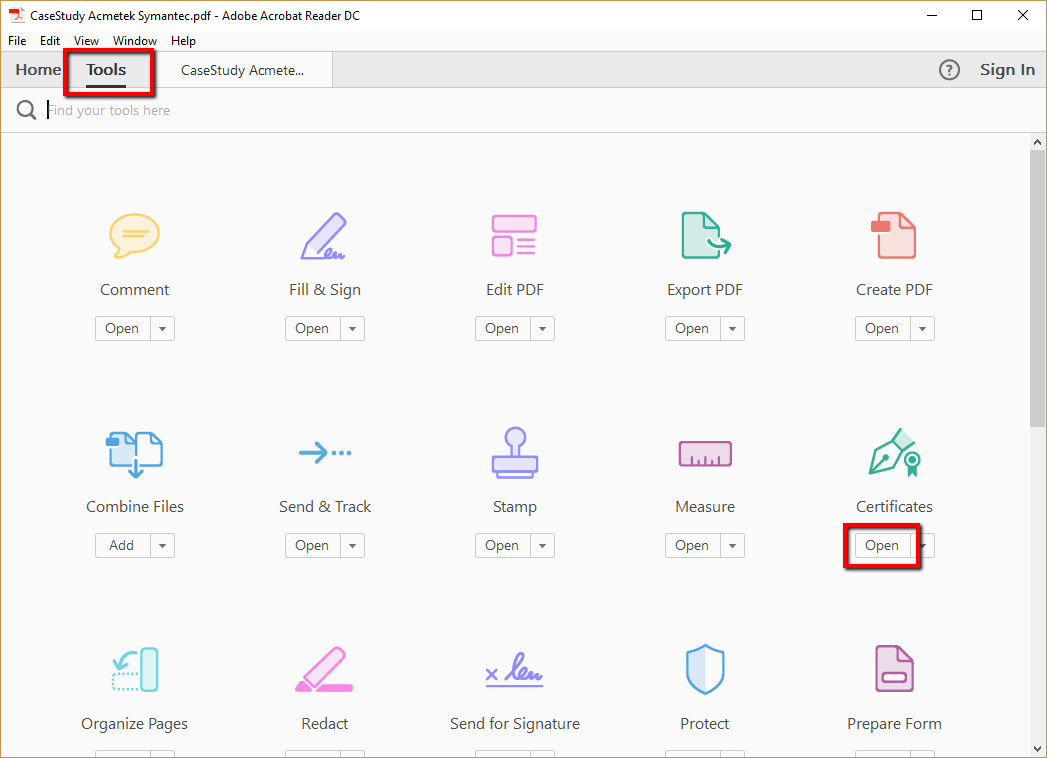Select the Fill & Sign pen icon
The image size is (1047, 758).
pyautogui.click(x=324, y=236)
